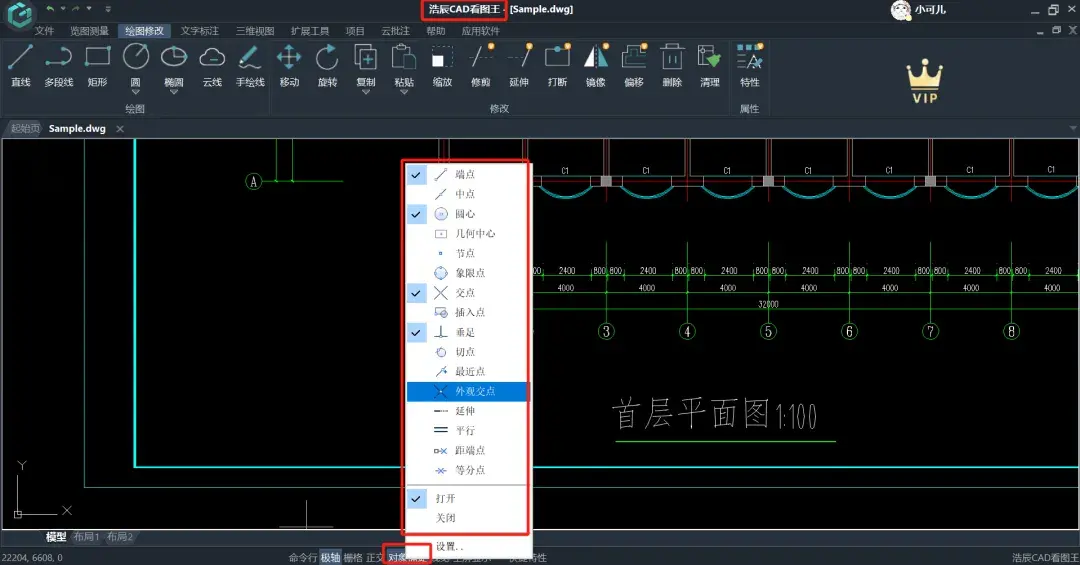Enable 最近点 nearest snap

pos(468,371)
